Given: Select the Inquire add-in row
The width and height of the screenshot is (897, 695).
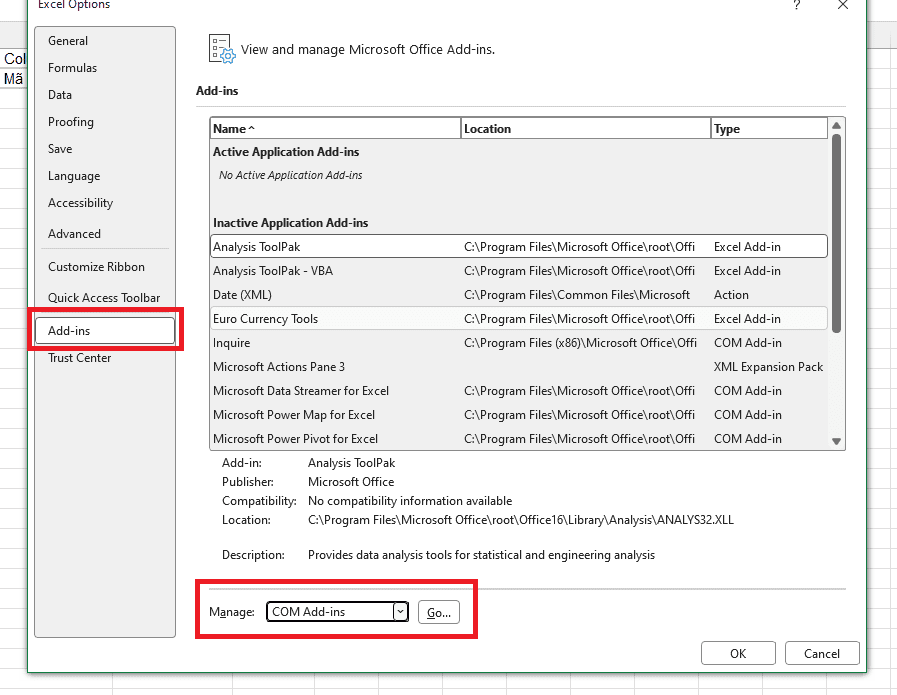Looking at the screenshot, I should tap(519, 343).
